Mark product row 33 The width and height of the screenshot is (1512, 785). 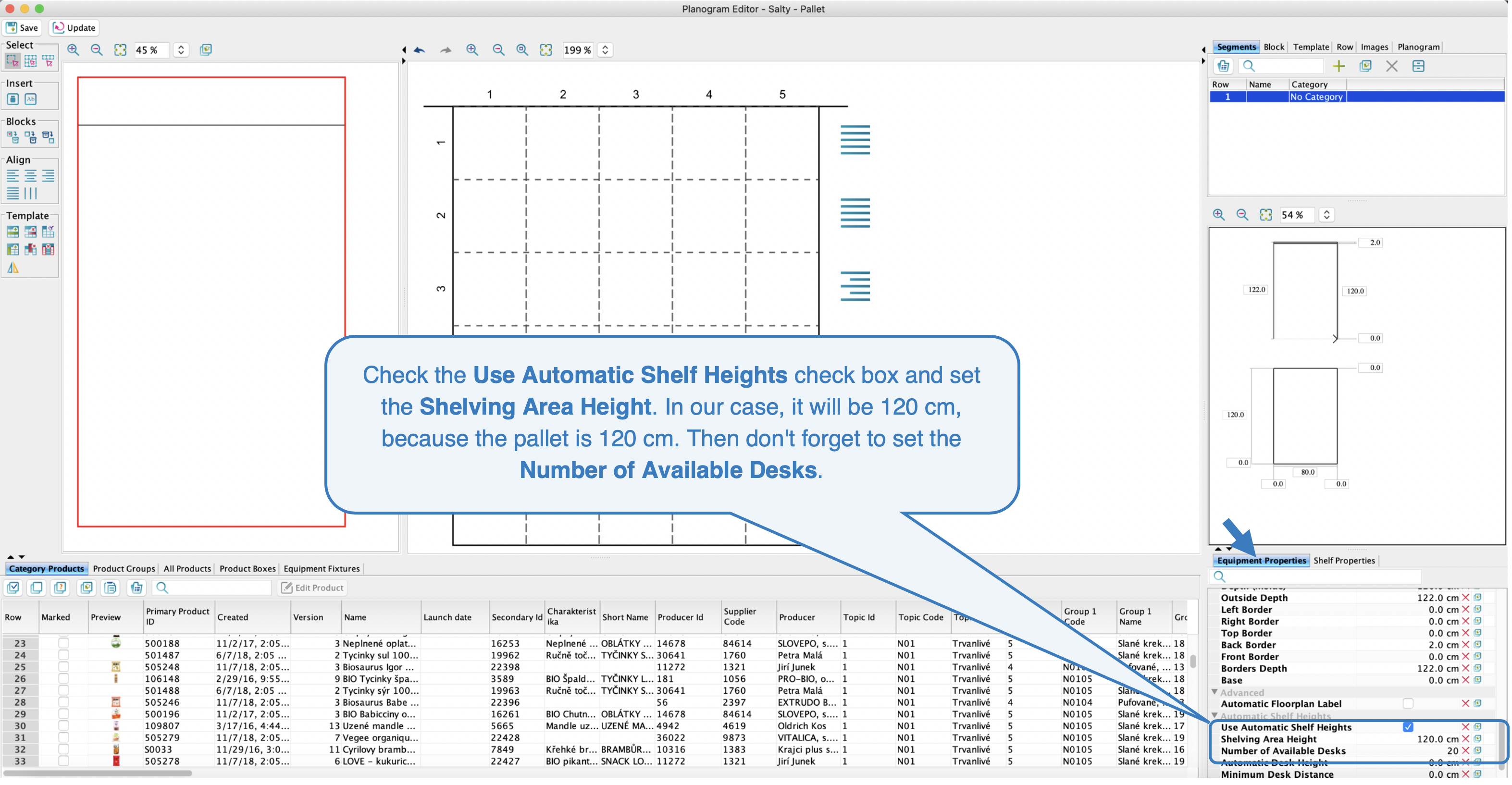click(x=63, y=761)
